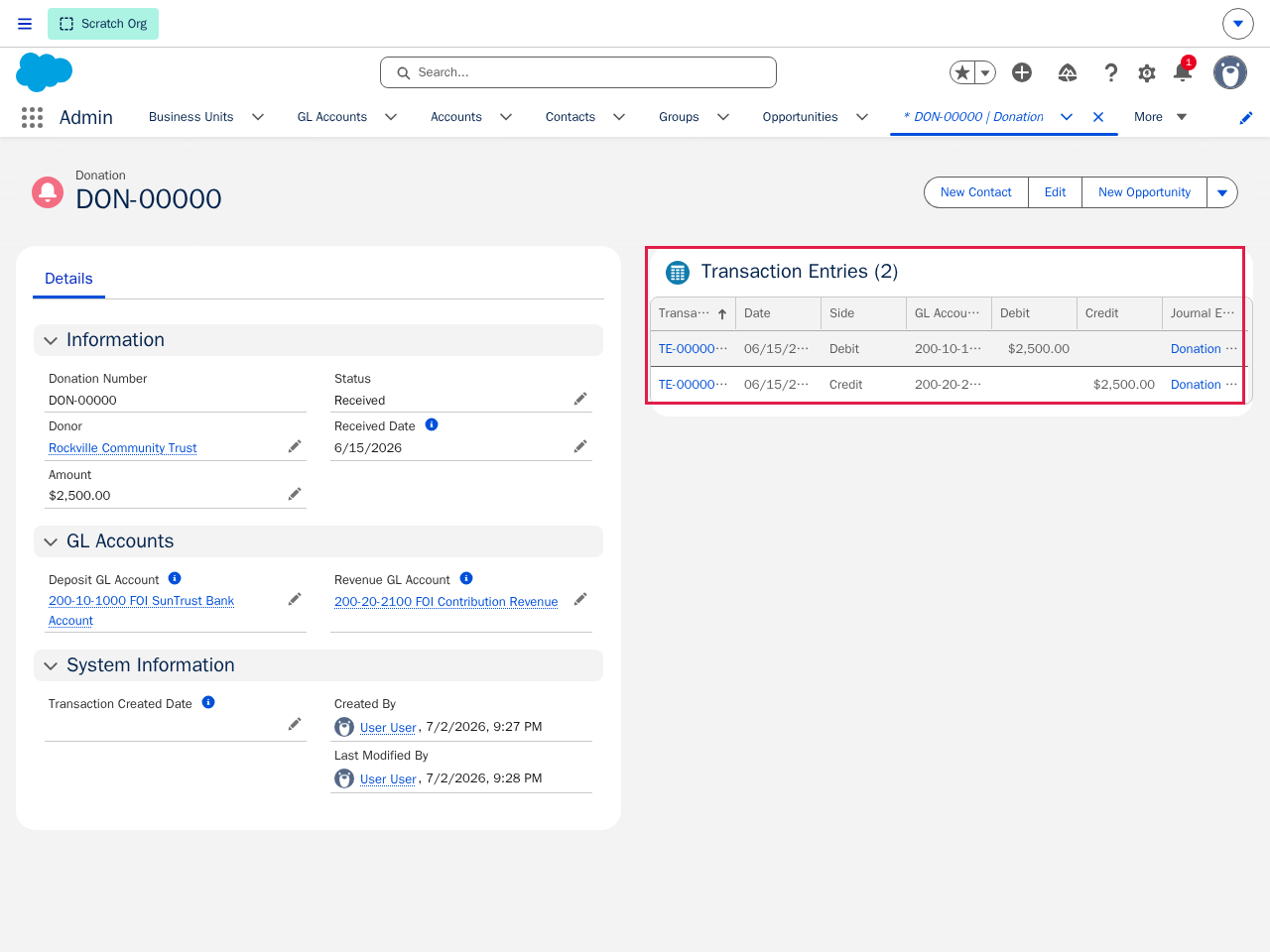
Task: Open the Notifications bell
Action: 1183,71
